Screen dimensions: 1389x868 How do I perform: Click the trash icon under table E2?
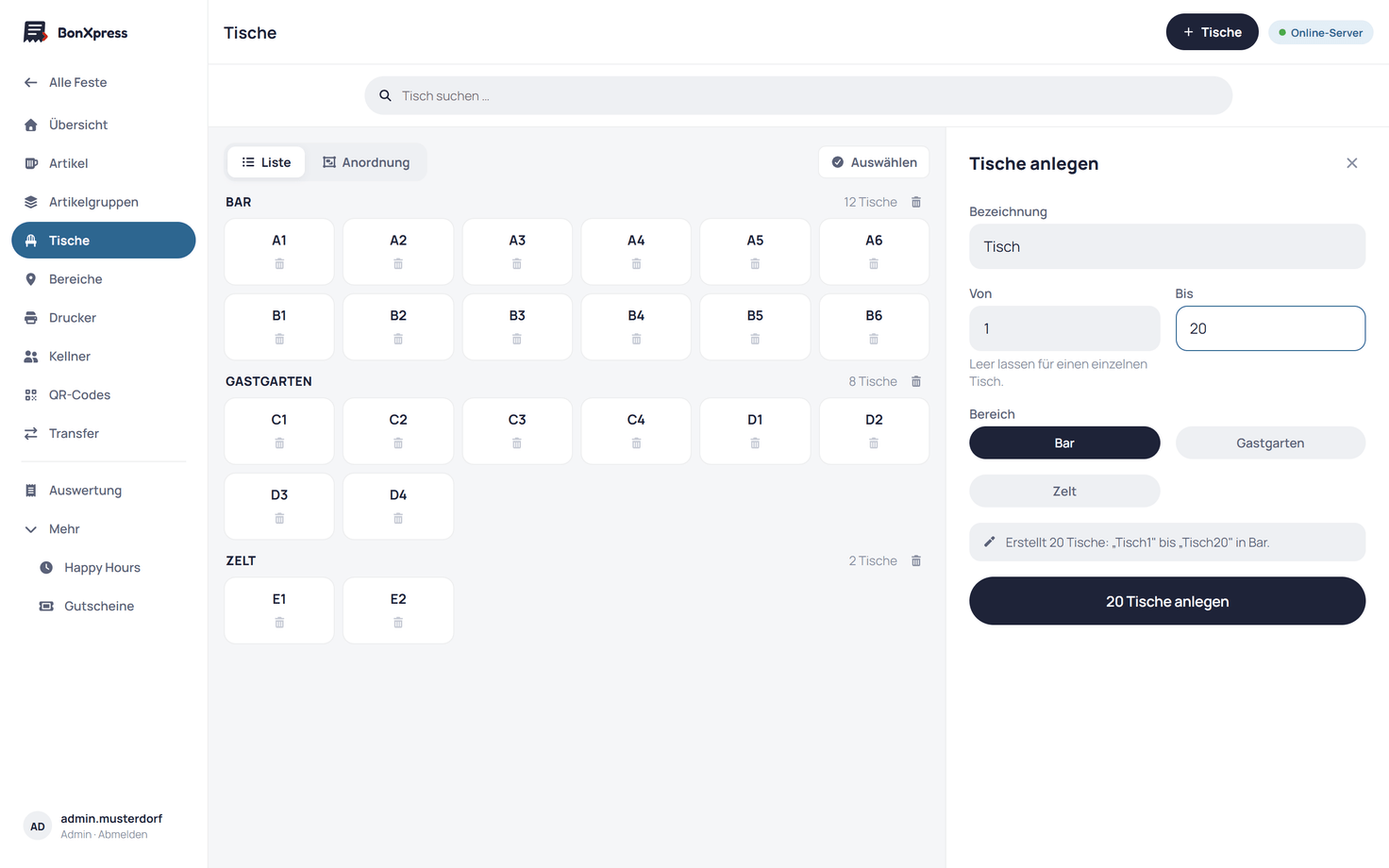398,623
